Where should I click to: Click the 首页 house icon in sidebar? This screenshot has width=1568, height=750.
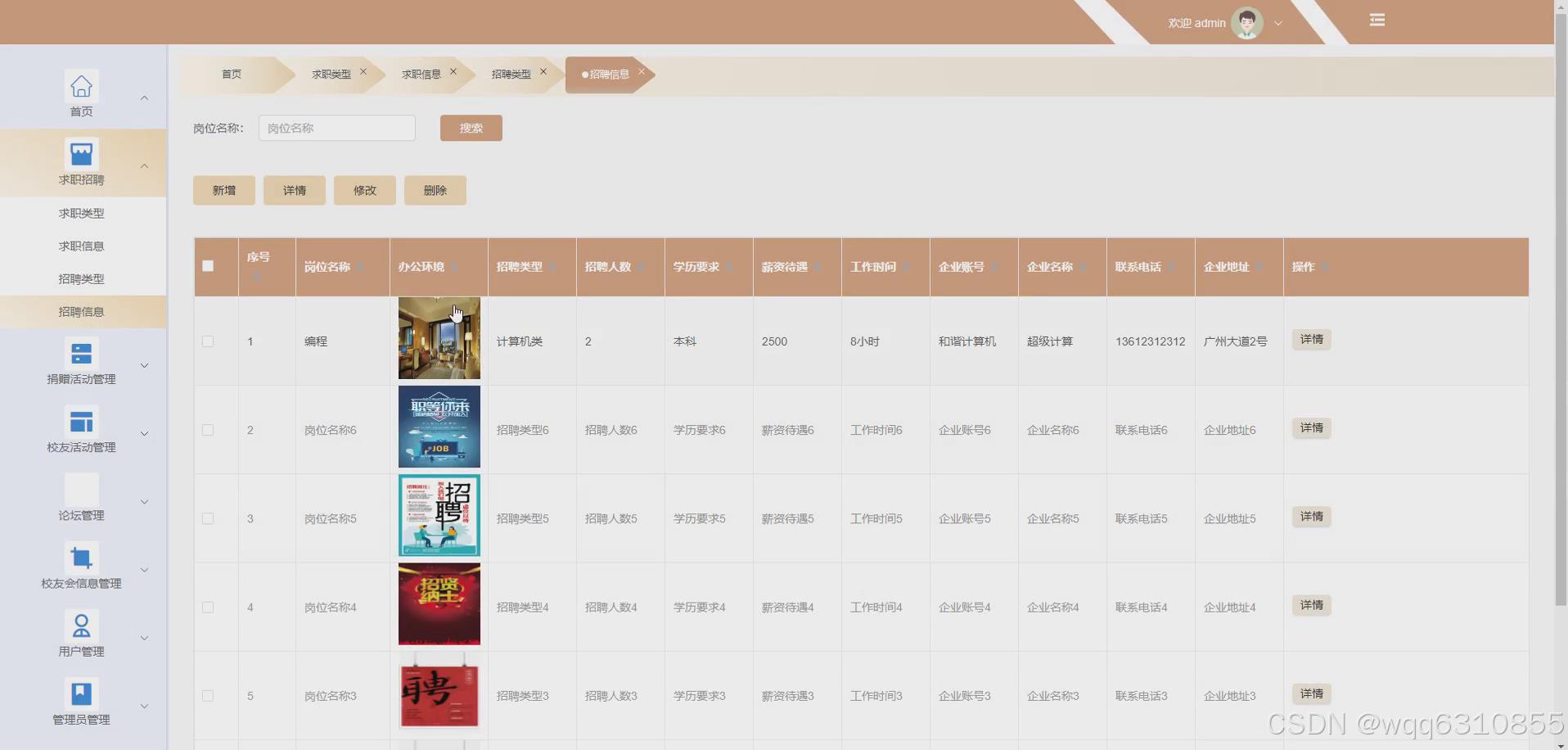pos(81,86)
